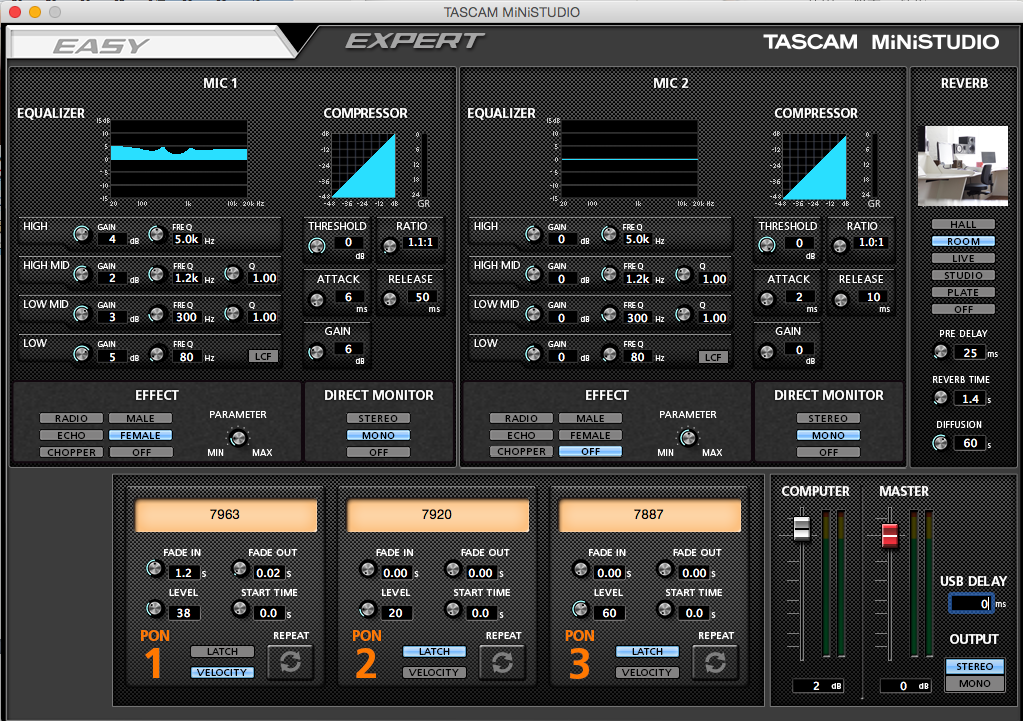This screenshot has width=1023, height=721.
Task: Choose the PLATE reverb type
Action: [963, 292]
